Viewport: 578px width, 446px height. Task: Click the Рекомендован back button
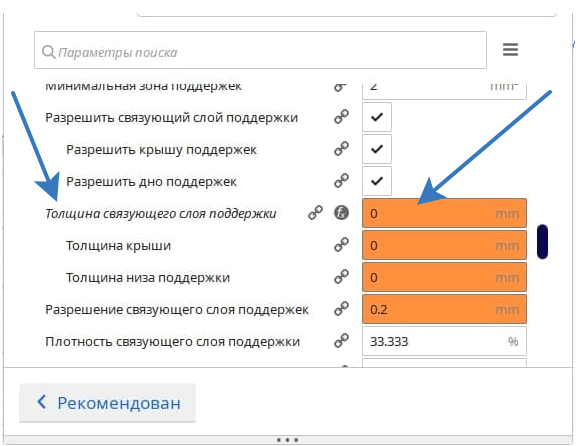[107, 403]
